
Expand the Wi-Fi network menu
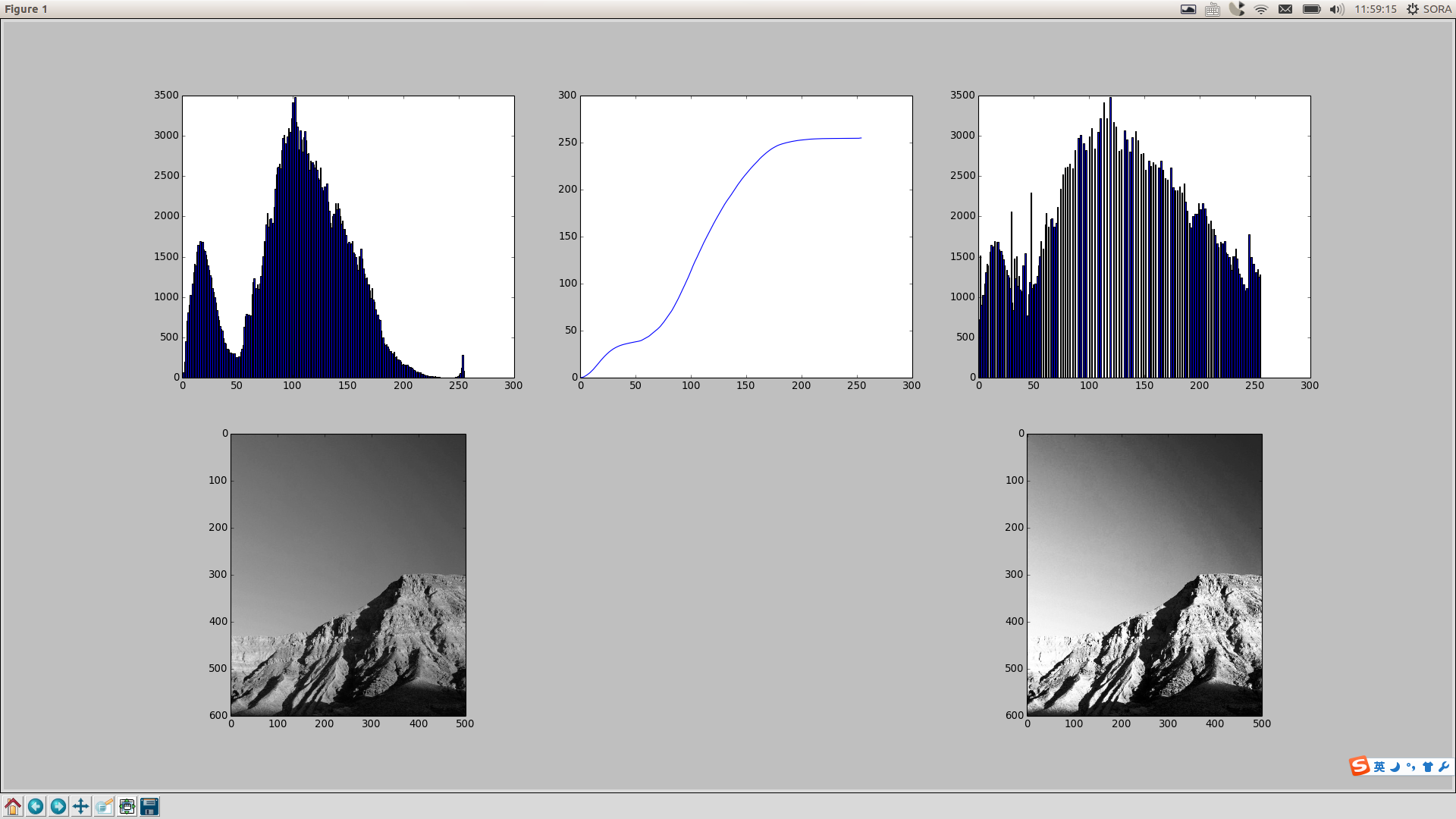pyautogui.click(x=1261, y=9)
